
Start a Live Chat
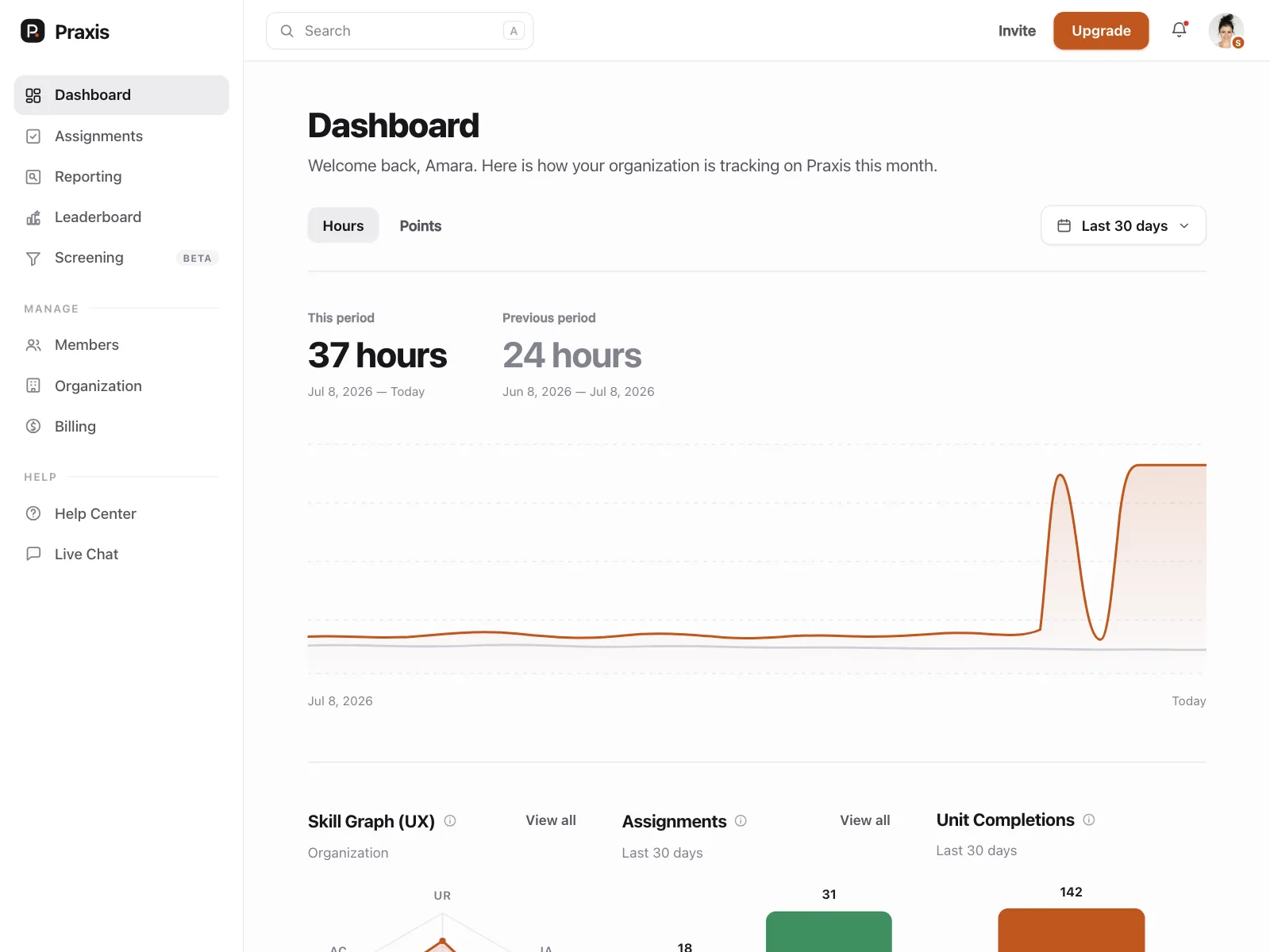click(x=121, y=554)
